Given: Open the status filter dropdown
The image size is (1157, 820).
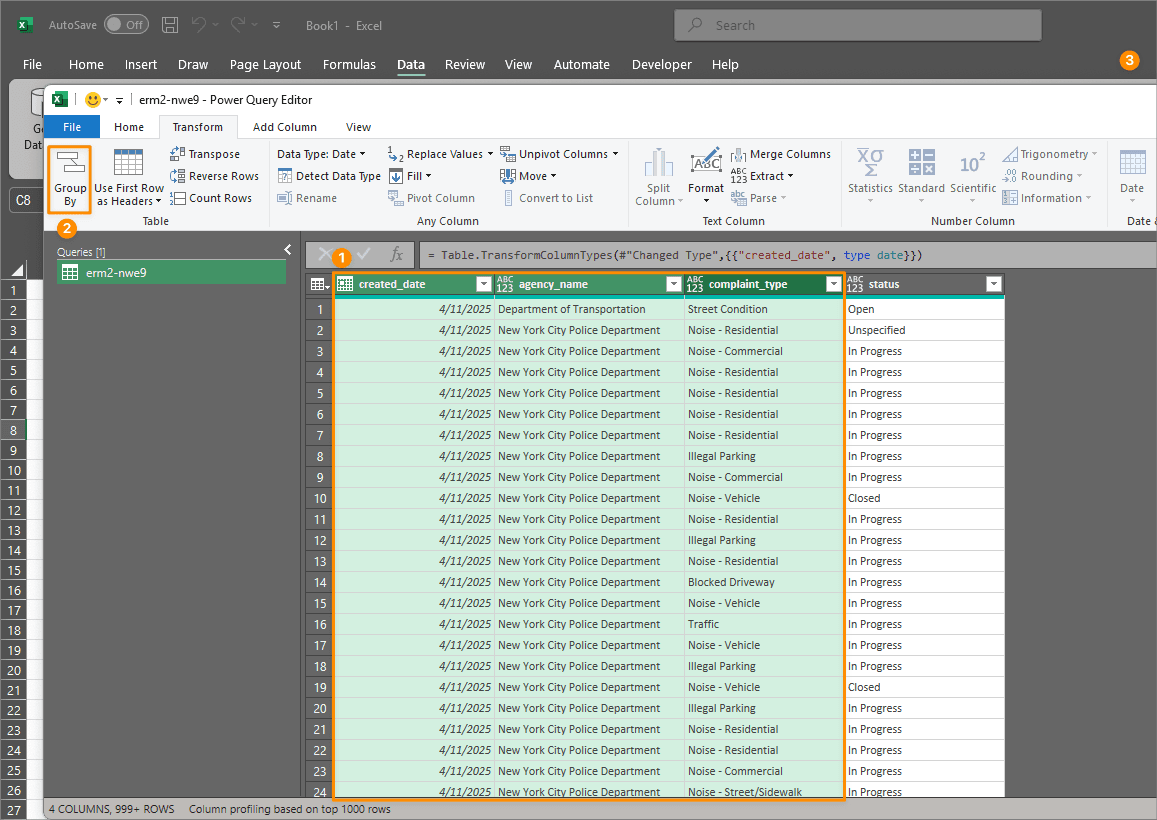Looking at the screenshot, I should [994, 284].
